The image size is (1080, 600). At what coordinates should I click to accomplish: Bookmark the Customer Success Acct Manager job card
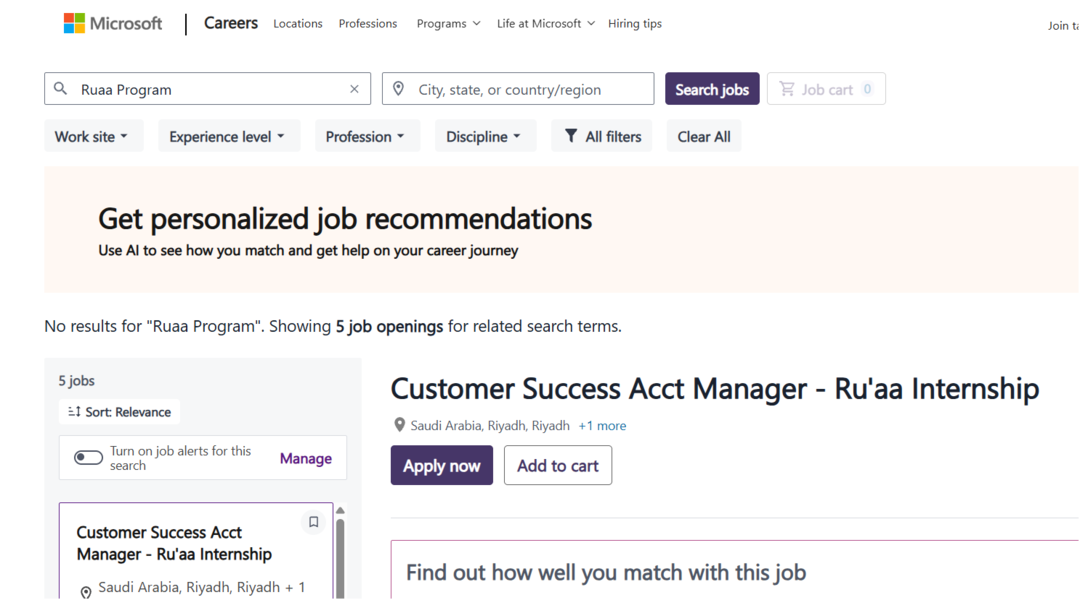tap(313, 522)
